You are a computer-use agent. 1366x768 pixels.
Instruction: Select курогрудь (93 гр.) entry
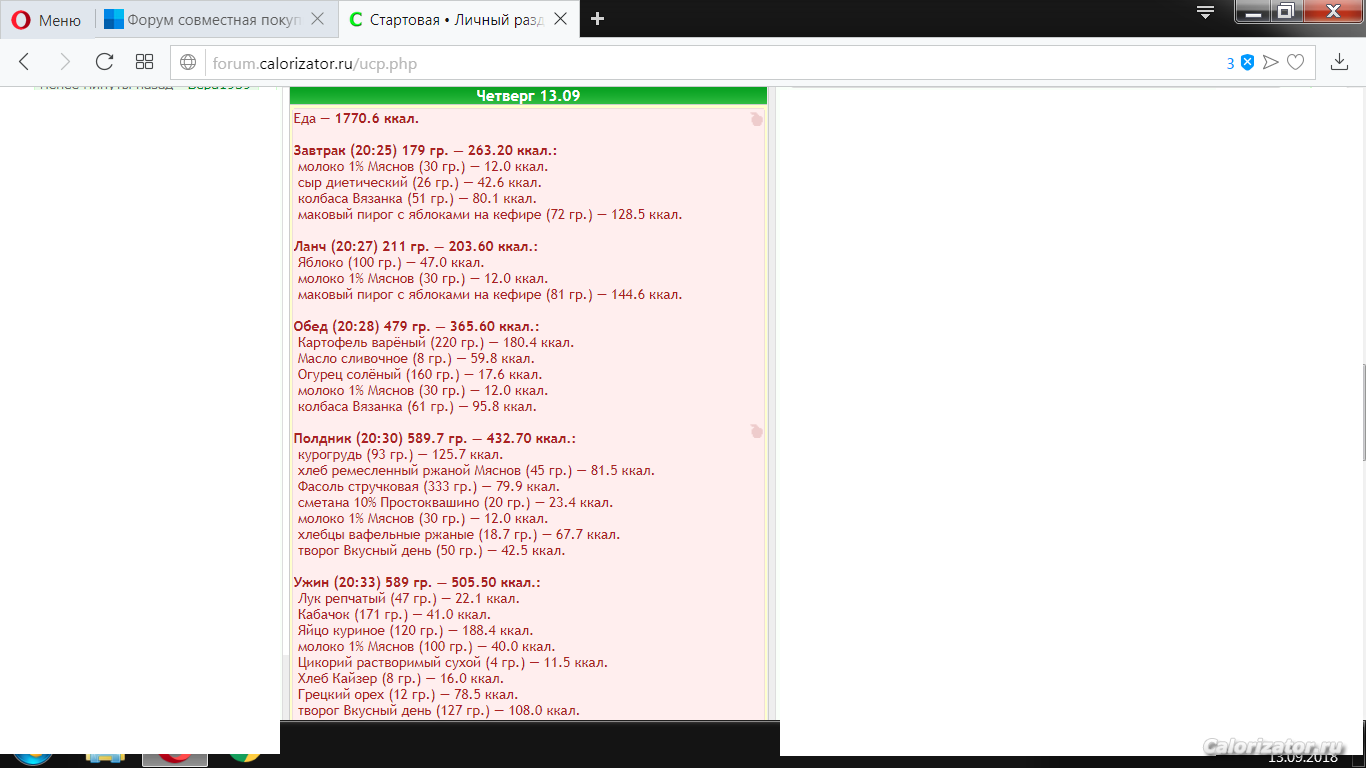400,455
